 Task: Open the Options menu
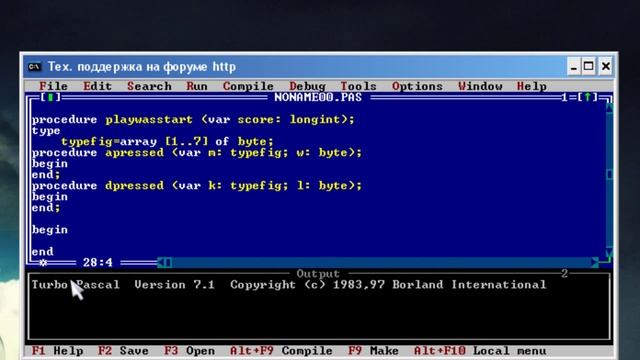417,86
